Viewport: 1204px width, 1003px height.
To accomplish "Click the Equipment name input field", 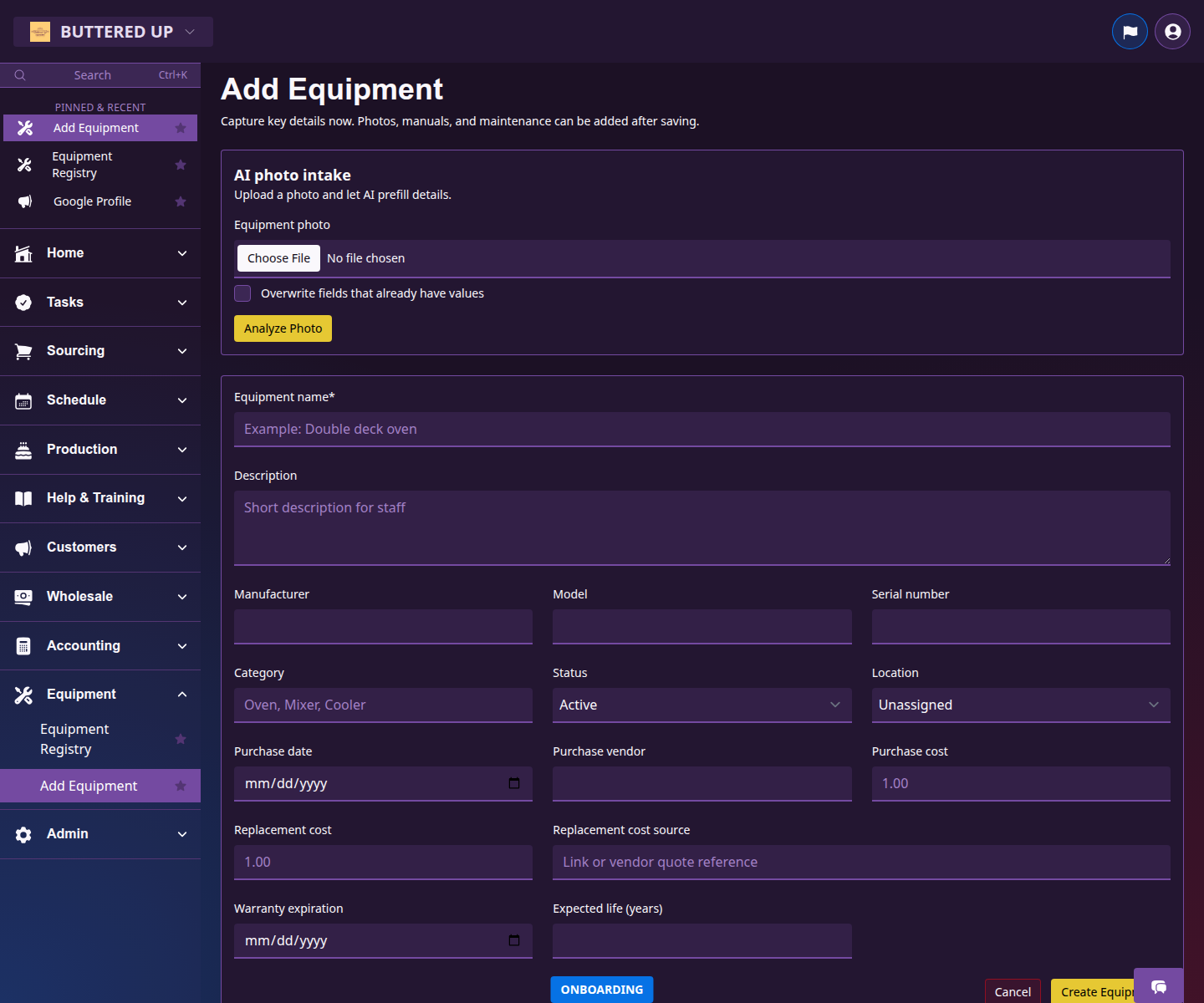I will [x=701, y=429].
